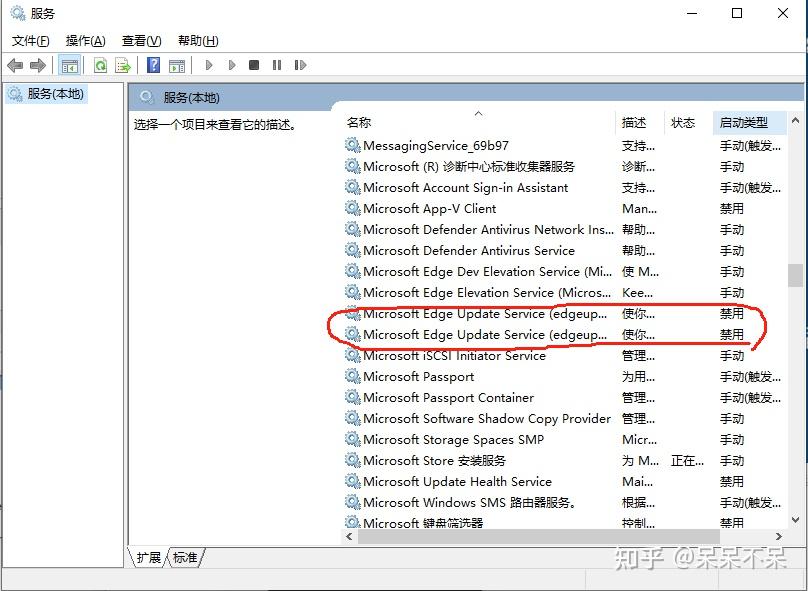Click the restart service icon
This screenshot has height=591, width=808.
pos(302,65)
